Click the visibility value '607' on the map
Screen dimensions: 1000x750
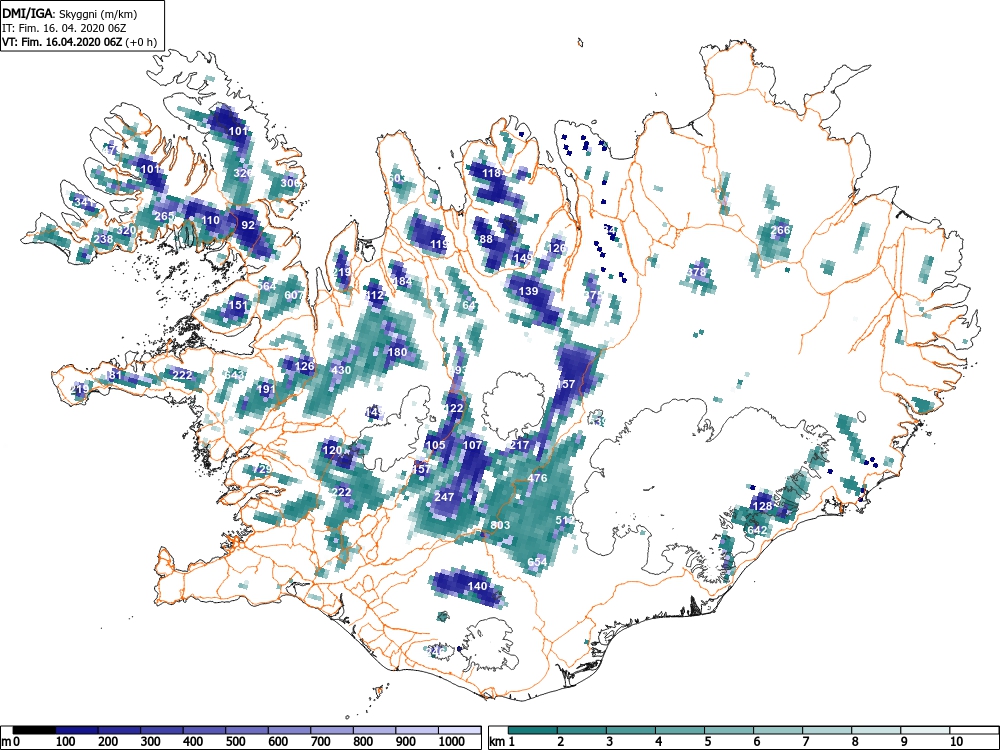pos(294,295)
